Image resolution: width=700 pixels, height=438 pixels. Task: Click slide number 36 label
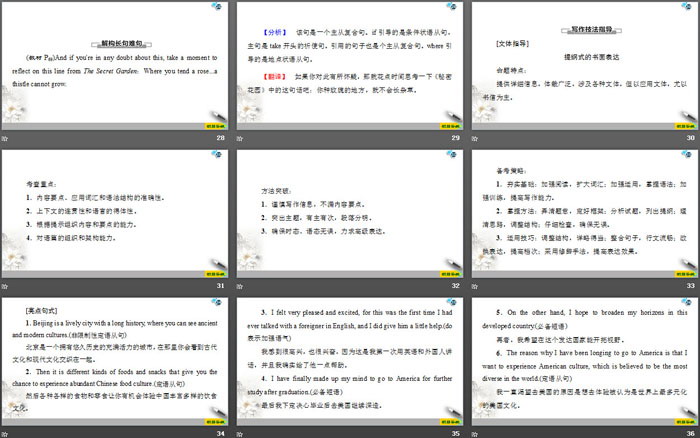click(x=691, y=433)
